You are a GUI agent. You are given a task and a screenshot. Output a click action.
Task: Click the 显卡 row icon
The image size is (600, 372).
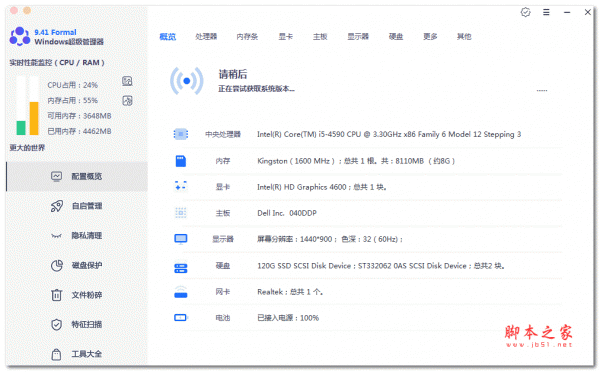[181, 186]
